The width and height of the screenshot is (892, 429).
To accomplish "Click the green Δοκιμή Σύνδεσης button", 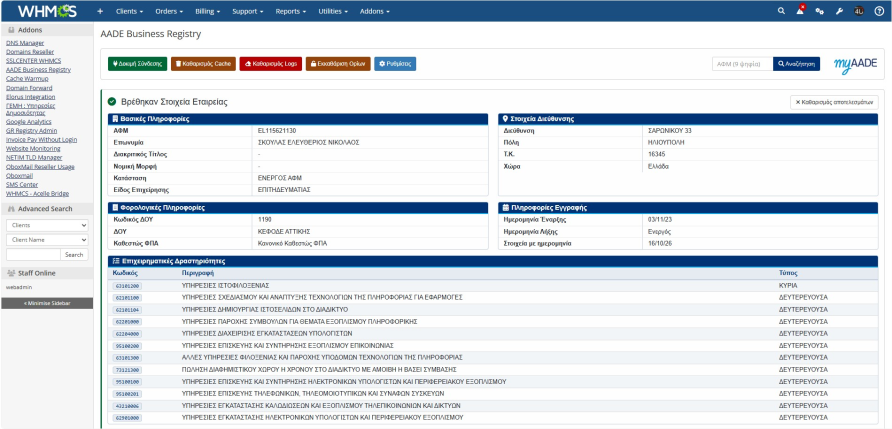I will click(x=138, y=64).
